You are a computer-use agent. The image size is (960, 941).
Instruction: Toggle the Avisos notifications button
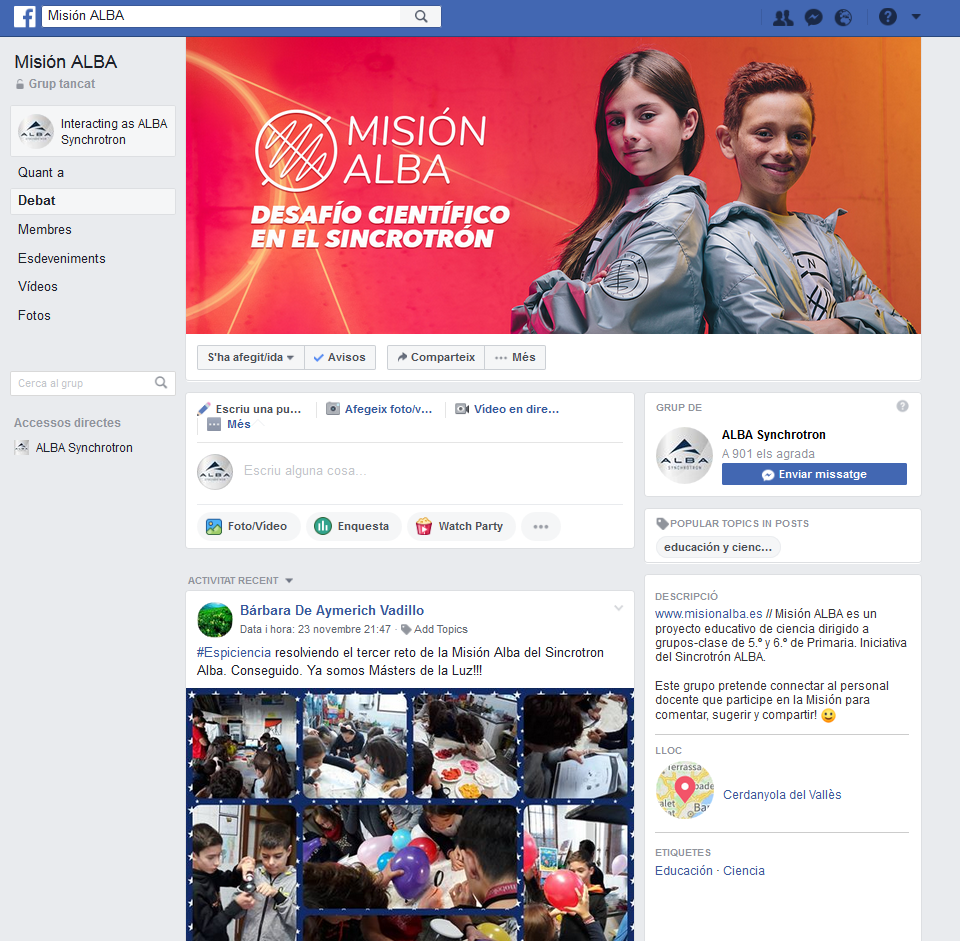pyautogui.click(x=340, y=358)
